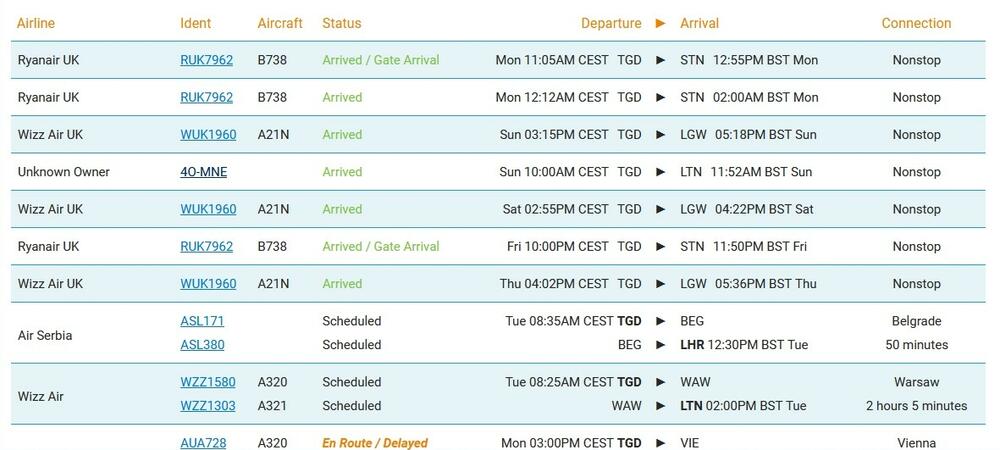Click the Departure column header
Viewport: 1000px width, 450px height.
coord(611,23)
